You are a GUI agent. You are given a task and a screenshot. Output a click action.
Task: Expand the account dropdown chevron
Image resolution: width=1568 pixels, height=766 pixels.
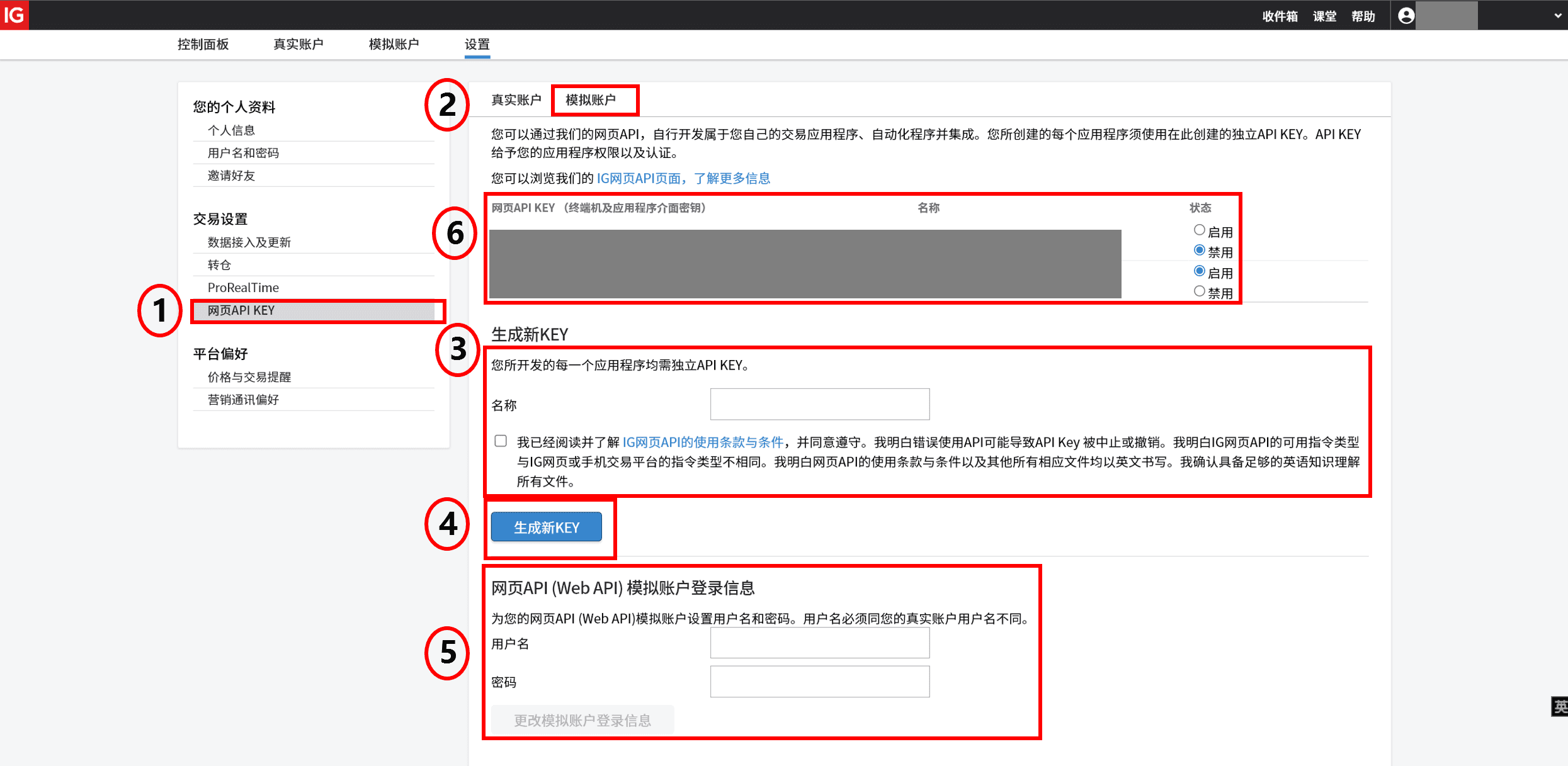click(x=1557, y=16)
